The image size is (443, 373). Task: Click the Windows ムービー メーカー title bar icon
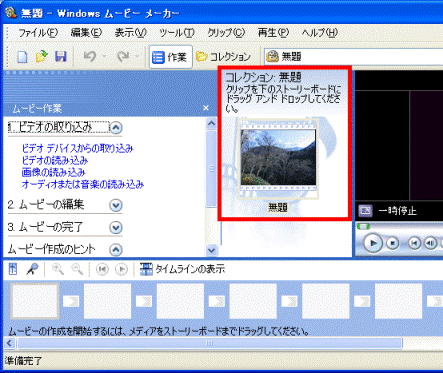10,13
